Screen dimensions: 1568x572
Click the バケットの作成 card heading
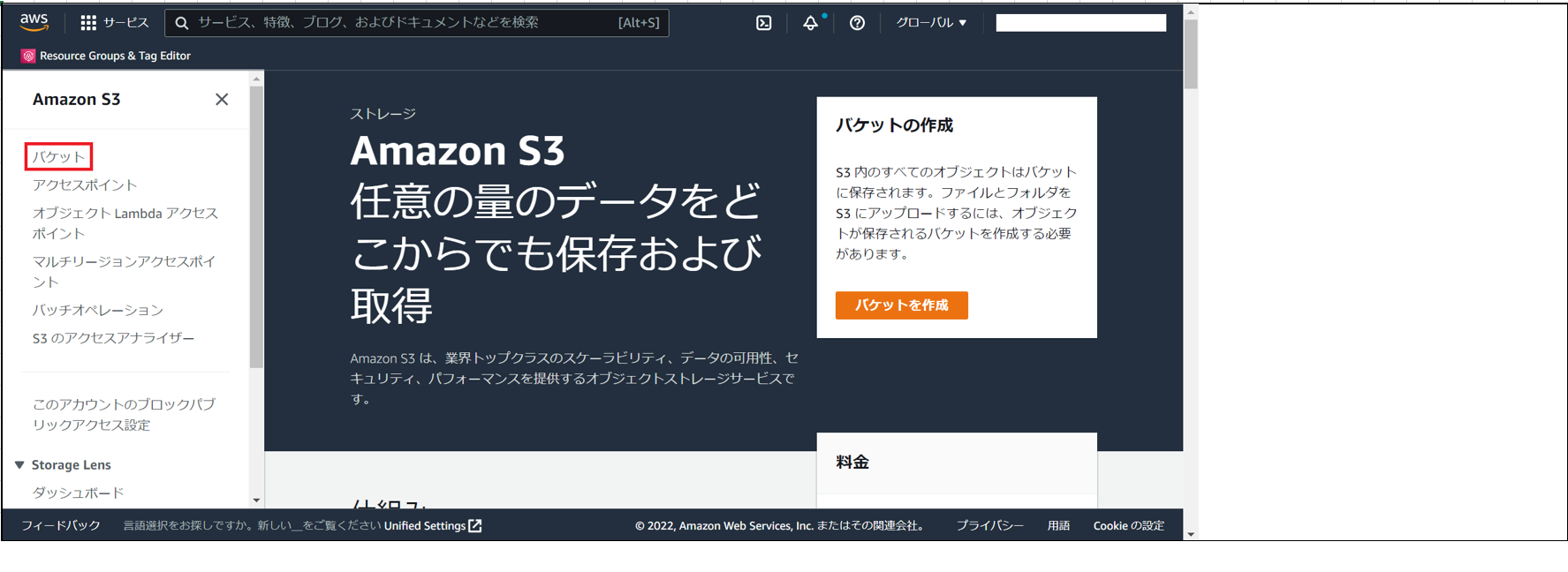click(895, 125)
